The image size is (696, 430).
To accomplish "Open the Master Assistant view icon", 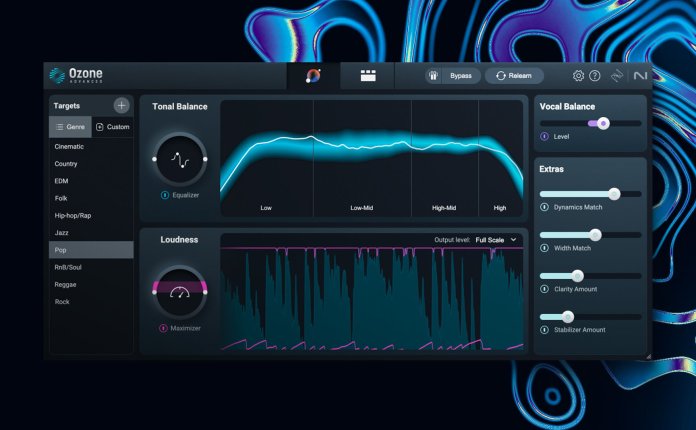I will tap(313, 76).
